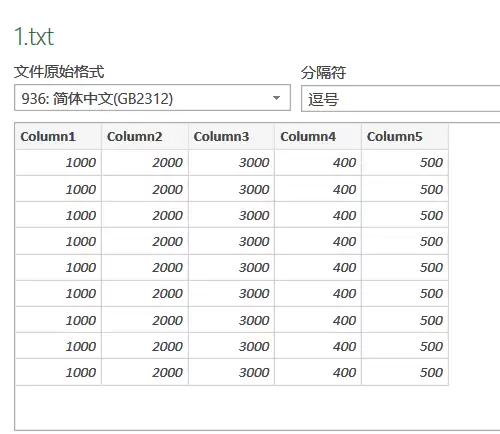Viewport: 500px width, 434px height.
Task: Click the 分隔符 label
Action: pyautogui.click(x=323, y=72)
